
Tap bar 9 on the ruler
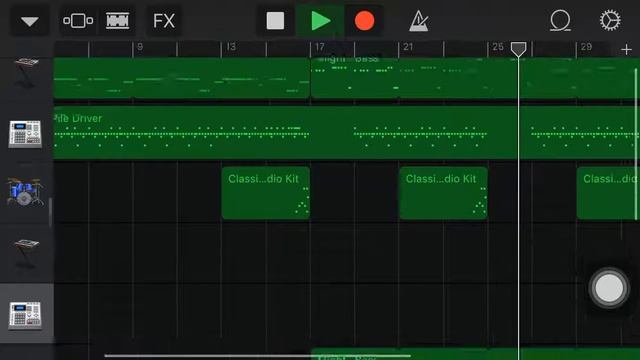point(140,47)
